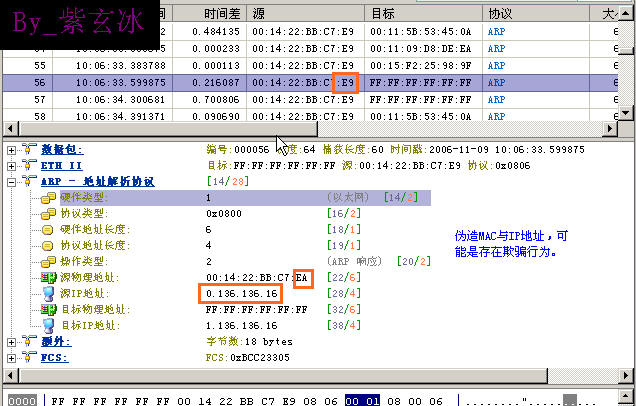Image resolution: width=636 pixels, height=406 pixels.
Task: Click hex pane scroll up arrow
Action: pos(626,397)
